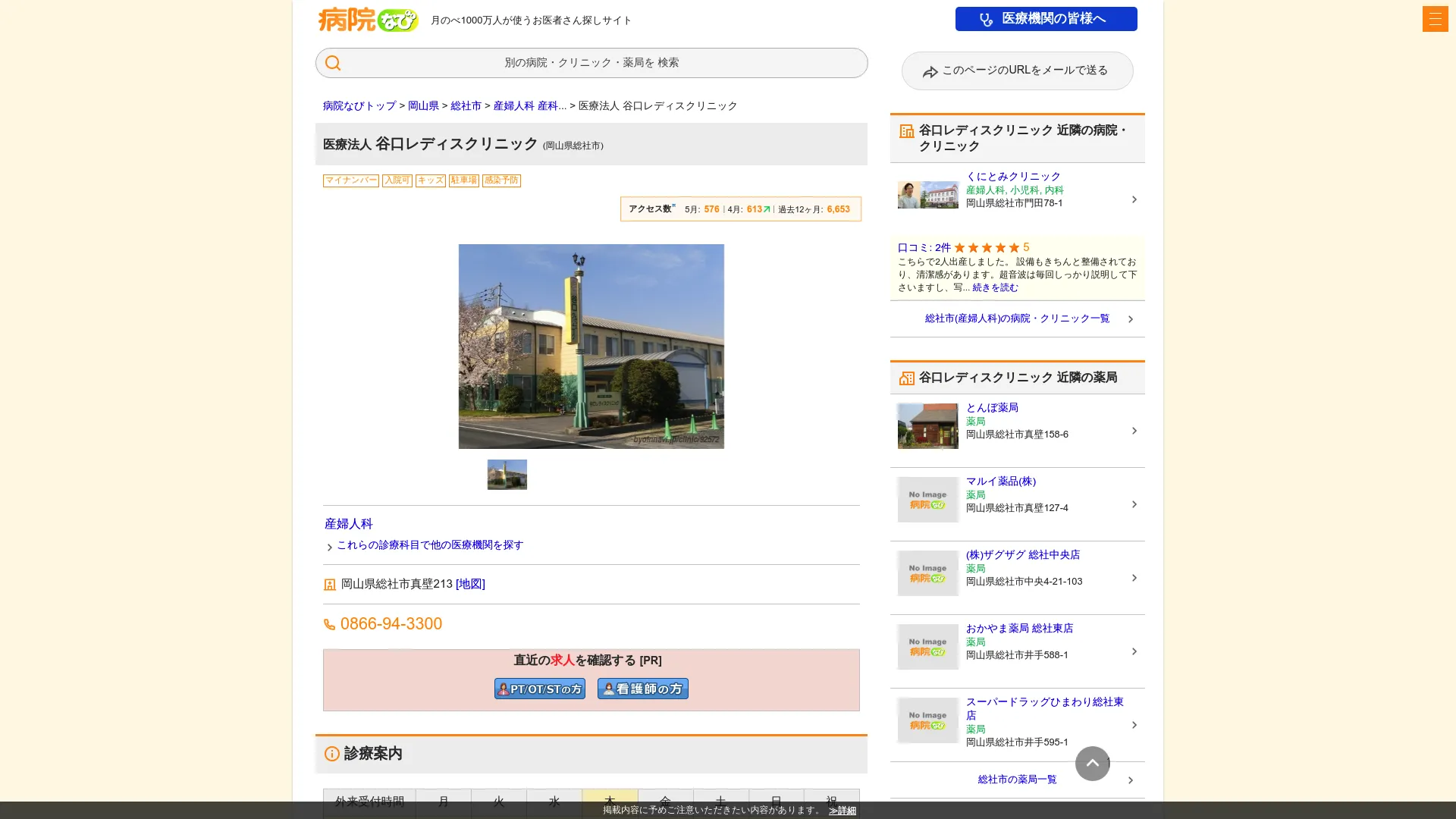Image resolution: width=1456 pixels, height=819 pixels.
Task: Click chevron beside 総社市(産婦人科)の病院・クリニック一覧
Action: point(1130,319)
